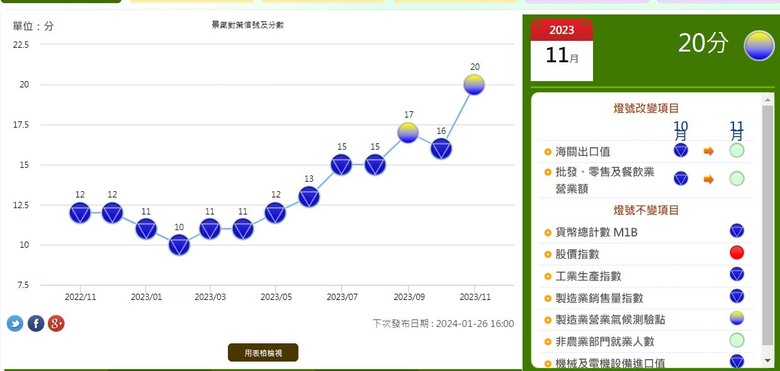Select 製造業營業氣候測驗點 item
Image resolution: width=780 pixels, height=371 pixels.
[610, 320]
